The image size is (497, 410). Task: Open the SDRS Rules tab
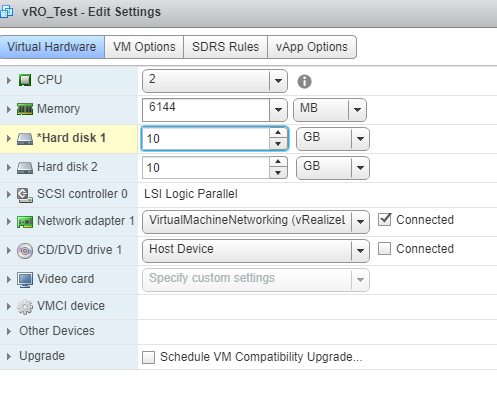point(225,47)
